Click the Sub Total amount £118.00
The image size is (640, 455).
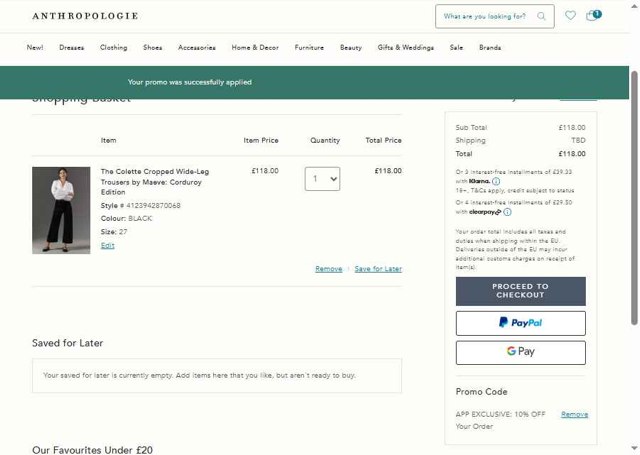click(x=572, y=128)
